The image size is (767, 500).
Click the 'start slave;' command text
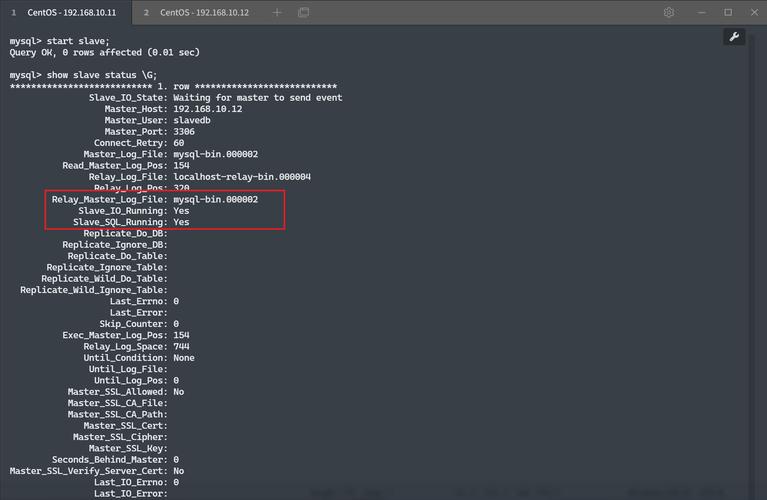point(78,41)
